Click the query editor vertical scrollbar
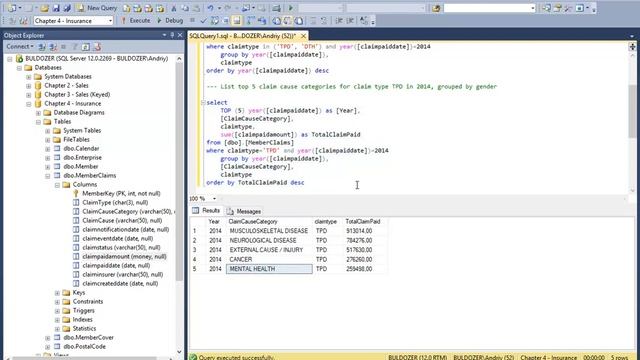640x360 pixels. click(x=632, y=111)
